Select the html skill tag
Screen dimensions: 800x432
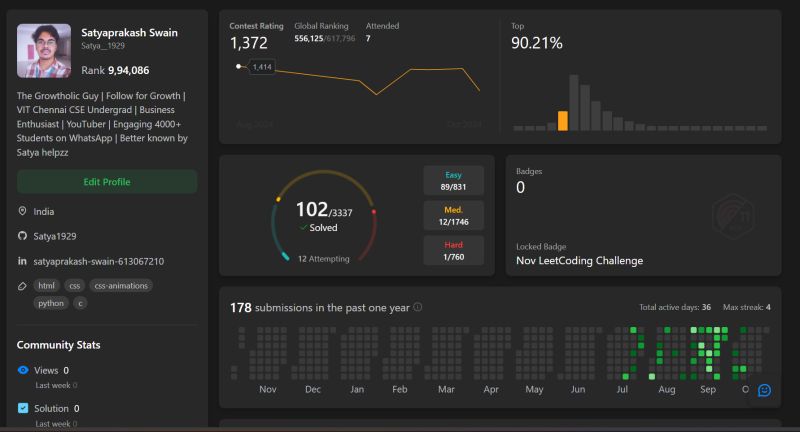[46, 286]
